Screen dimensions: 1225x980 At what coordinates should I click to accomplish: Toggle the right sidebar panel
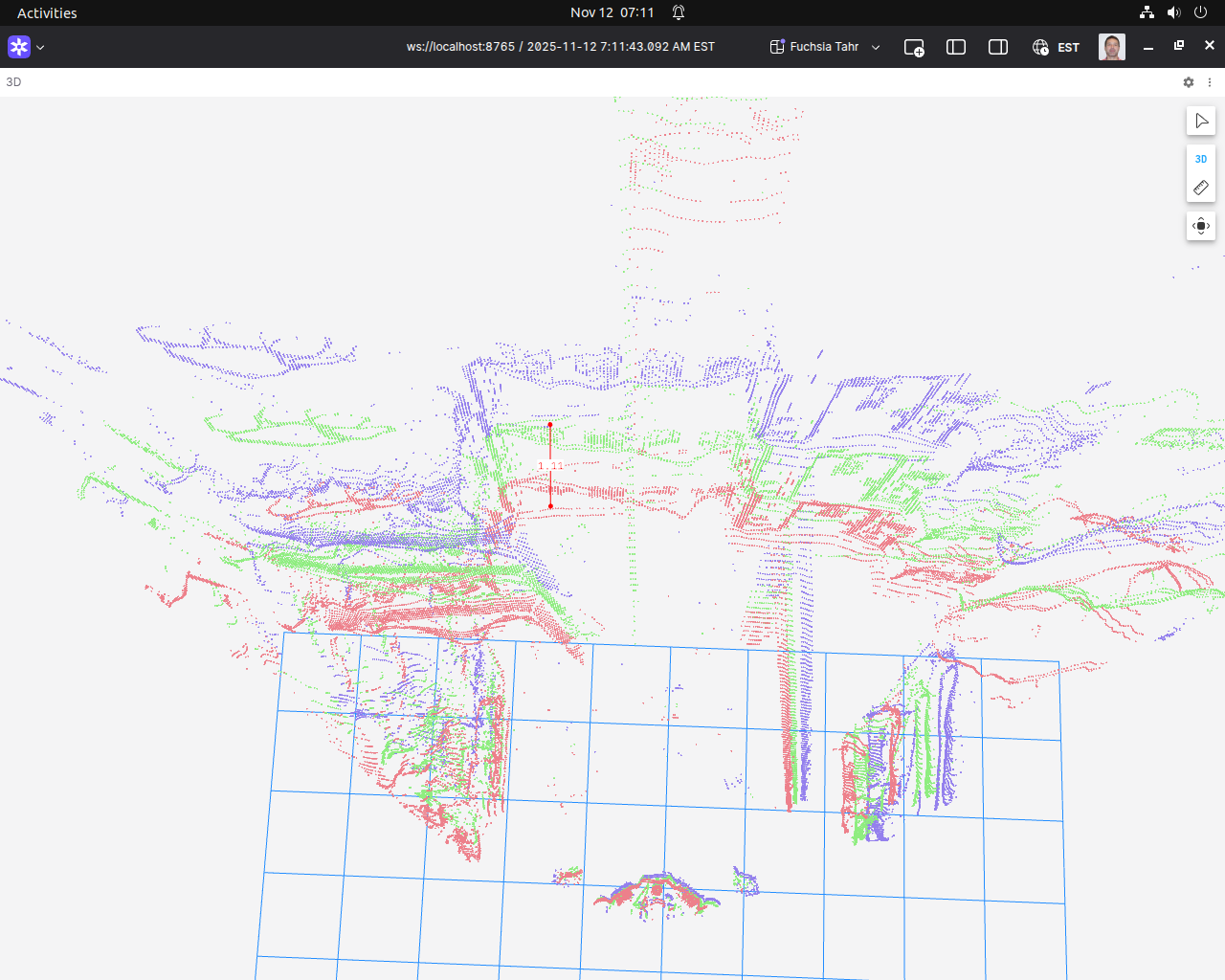pyautogui.click(x=998, y=47)
